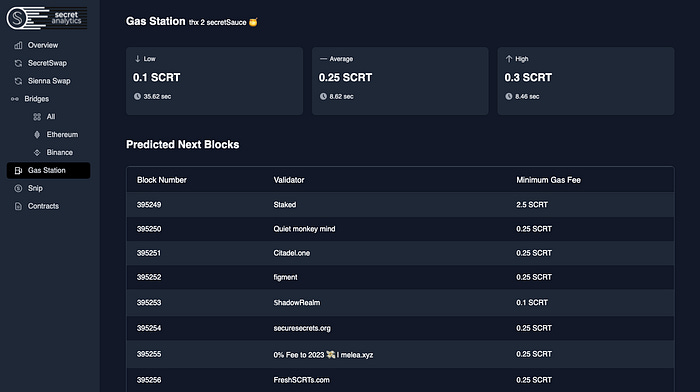Screen dimensions: 700x392
Task: Click the dash icon beside Average
Action: coord(323,58)
